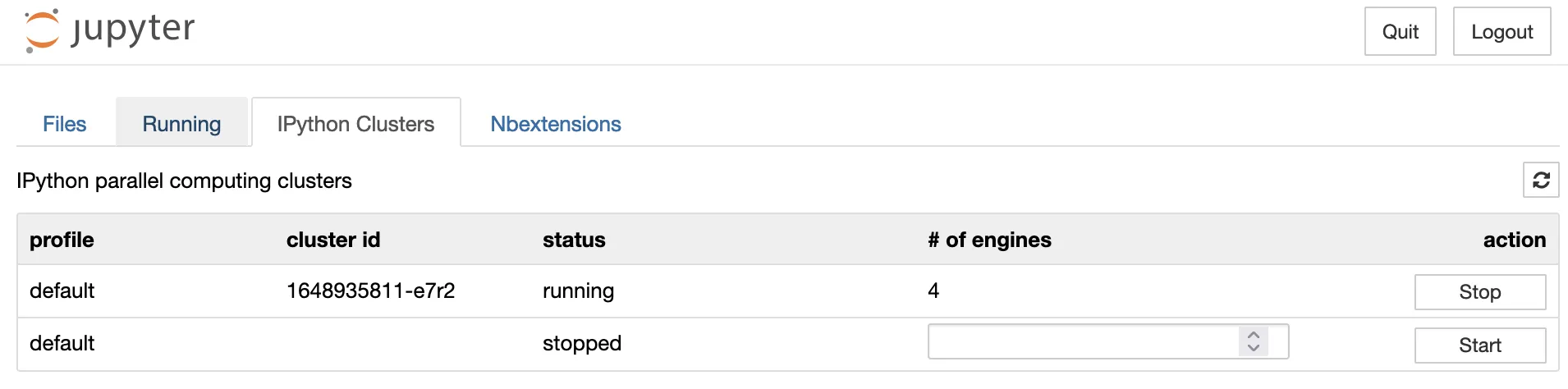Click the "stopped" status text

[x=582, y=343]
